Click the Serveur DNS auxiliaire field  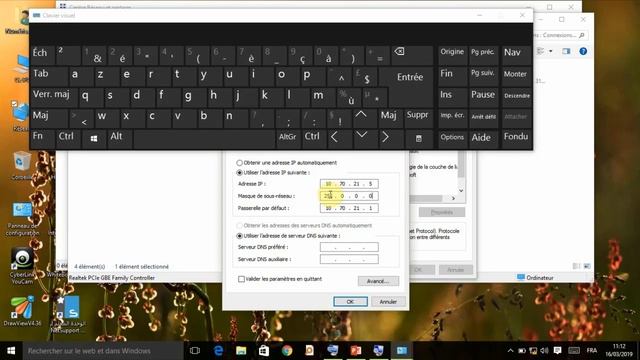click(349, 259)
